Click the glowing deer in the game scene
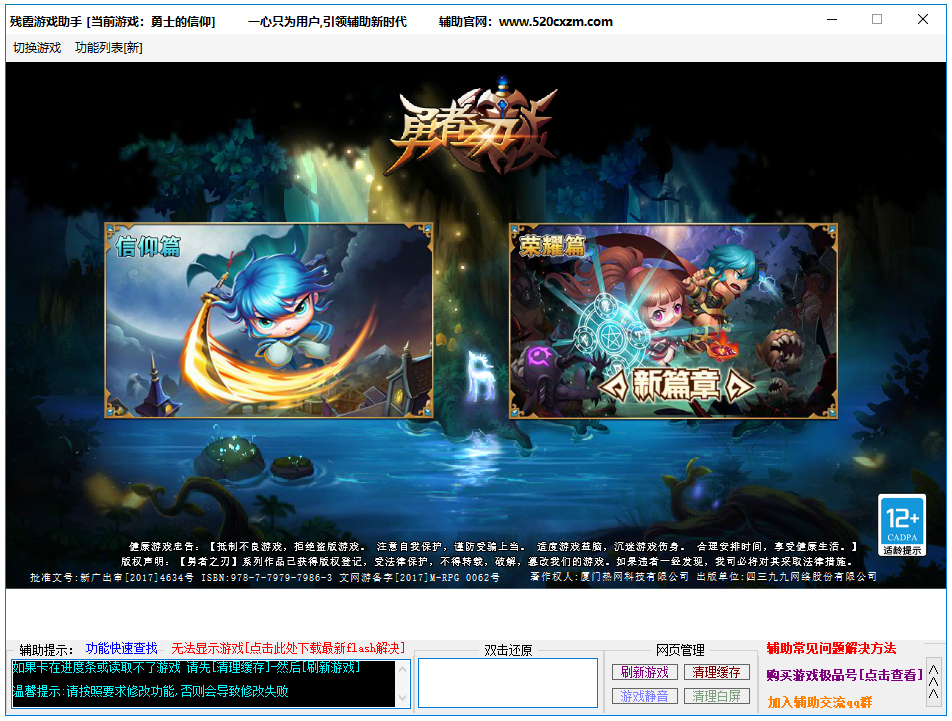This screenshot has width=952, height=721. (480, 377)
